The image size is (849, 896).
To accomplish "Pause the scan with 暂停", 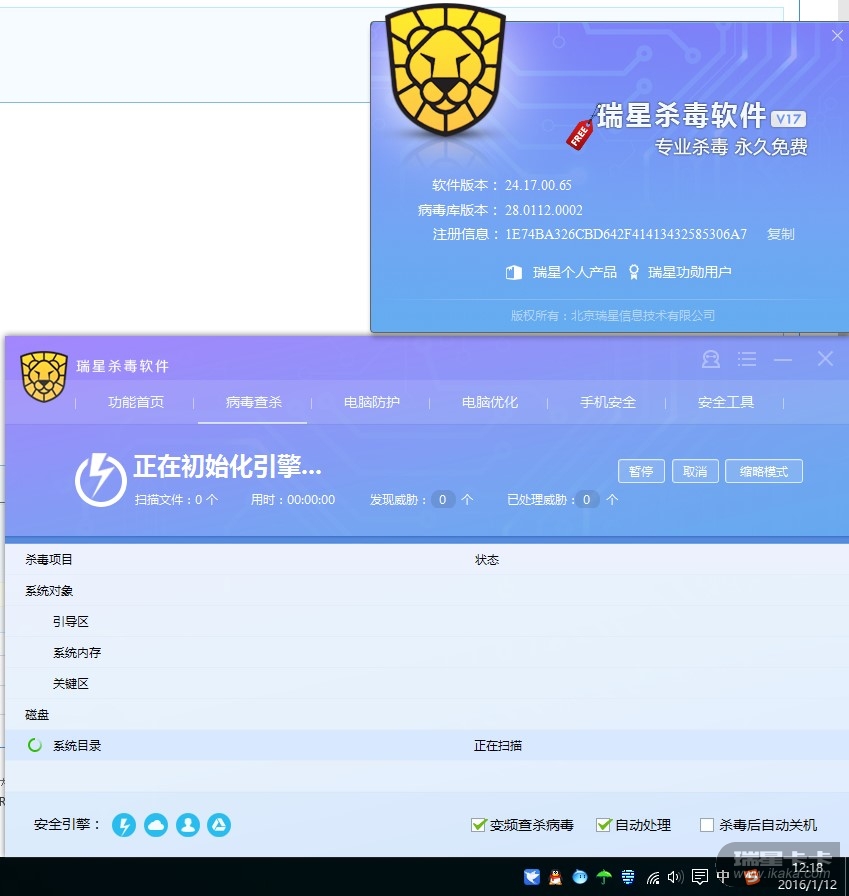I will pos(641,471).
